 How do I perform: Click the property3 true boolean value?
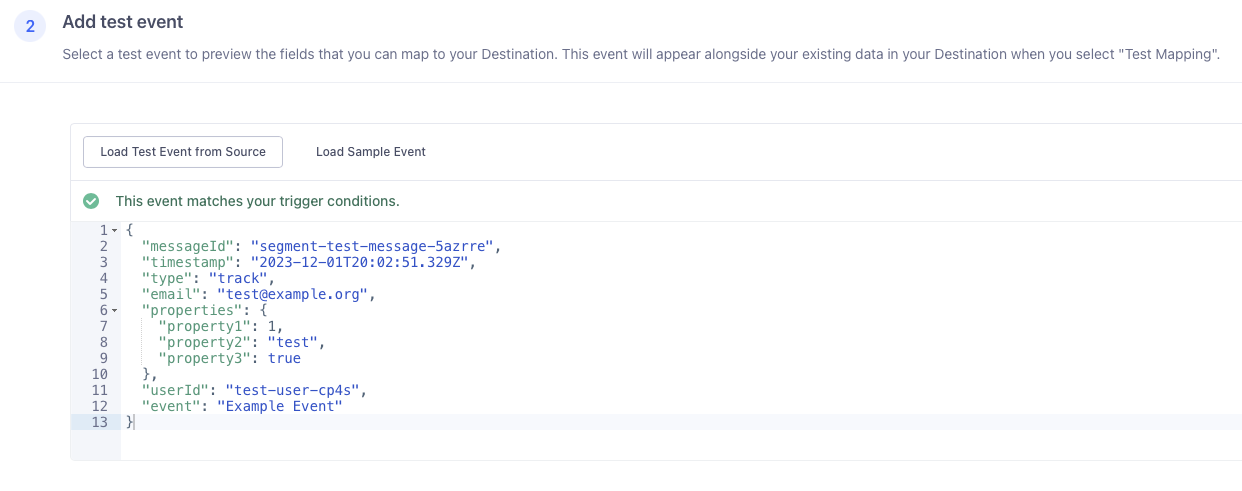point(284,358)
